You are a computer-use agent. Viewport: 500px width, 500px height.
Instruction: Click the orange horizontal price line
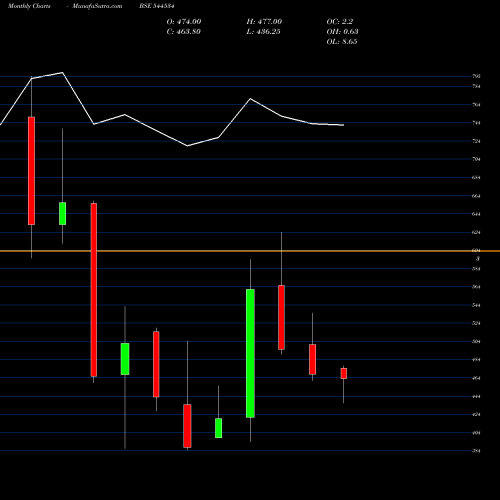pyautogui.click(x=250, y=251)
